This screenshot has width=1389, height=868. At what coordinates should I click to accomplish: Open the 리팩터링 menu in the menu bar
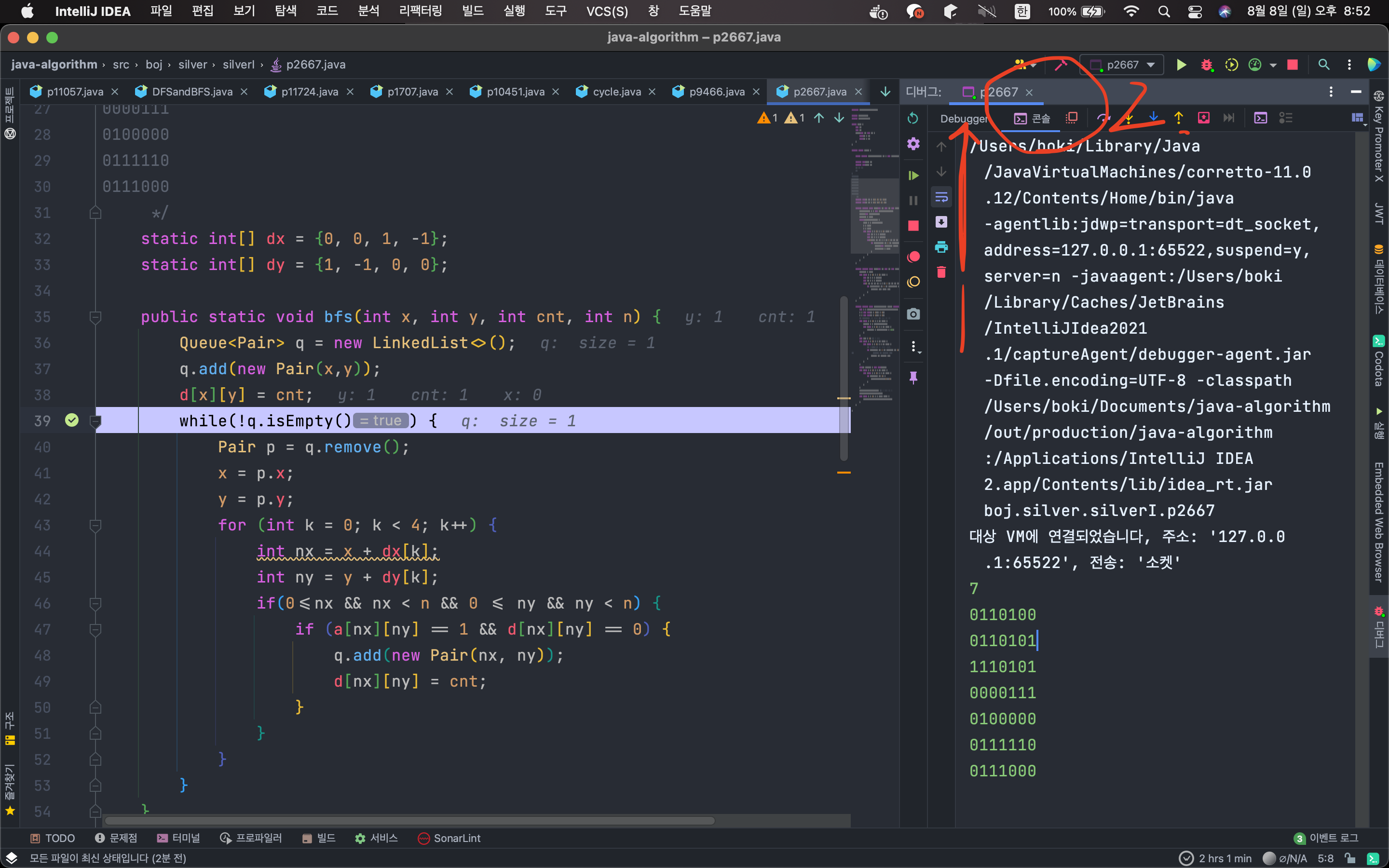tap(420, 11)
